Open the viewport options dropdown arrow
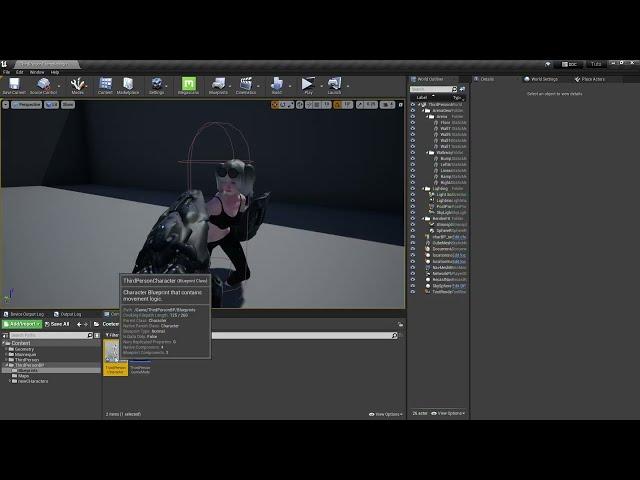This screenshot has width=640, height=480. tap(5, 105)
